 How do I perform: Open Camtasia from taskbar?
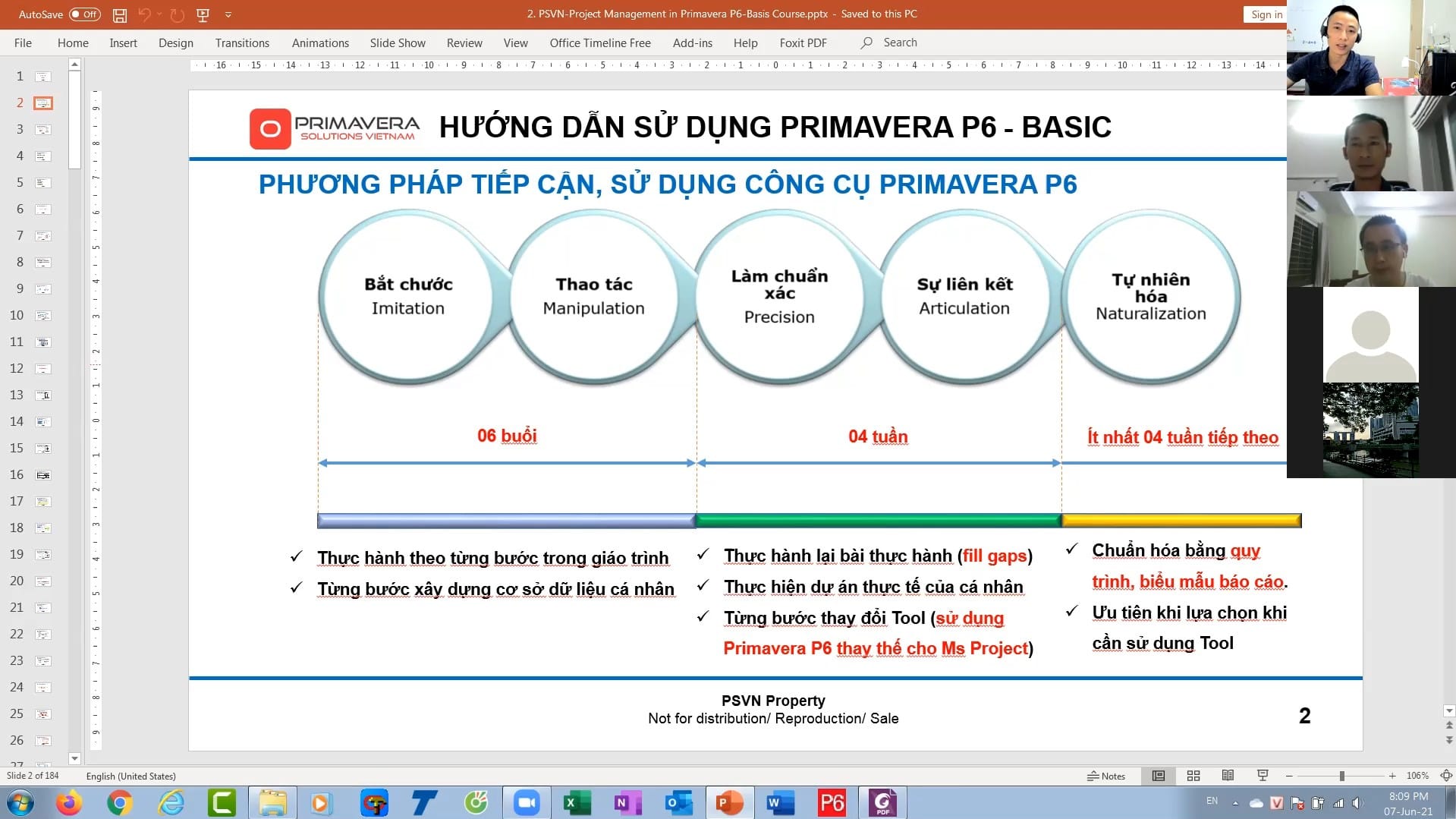coord(222,803)
